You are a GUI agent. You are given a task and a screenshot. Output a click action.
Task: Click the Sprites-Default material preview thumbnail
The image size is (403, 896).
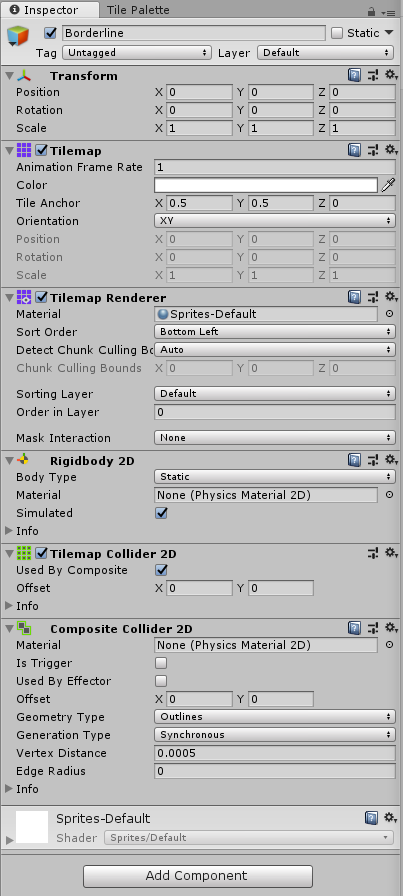pos(32,827)
